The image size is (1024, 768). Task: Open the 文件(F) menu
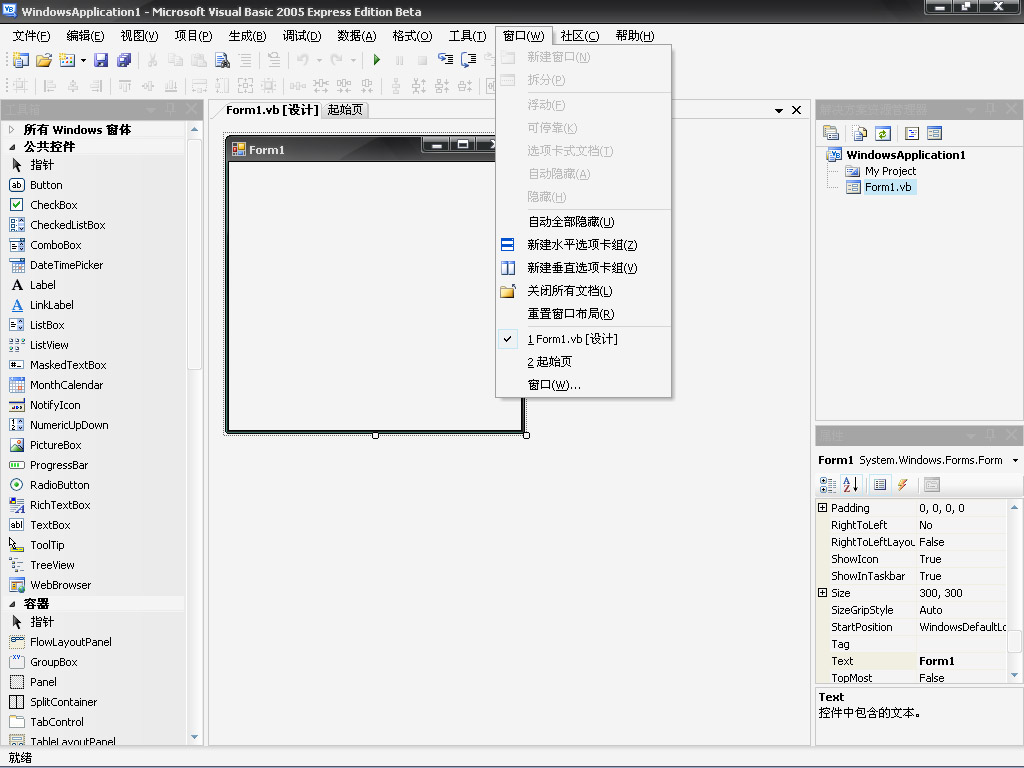coord(31,36)
